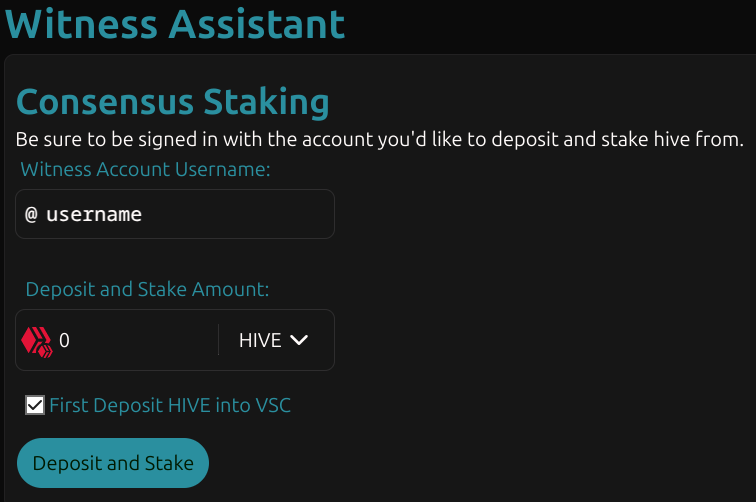756x502 pixels.
Task: Click the sign-in instruction sentence
Action: pos(379,139)
